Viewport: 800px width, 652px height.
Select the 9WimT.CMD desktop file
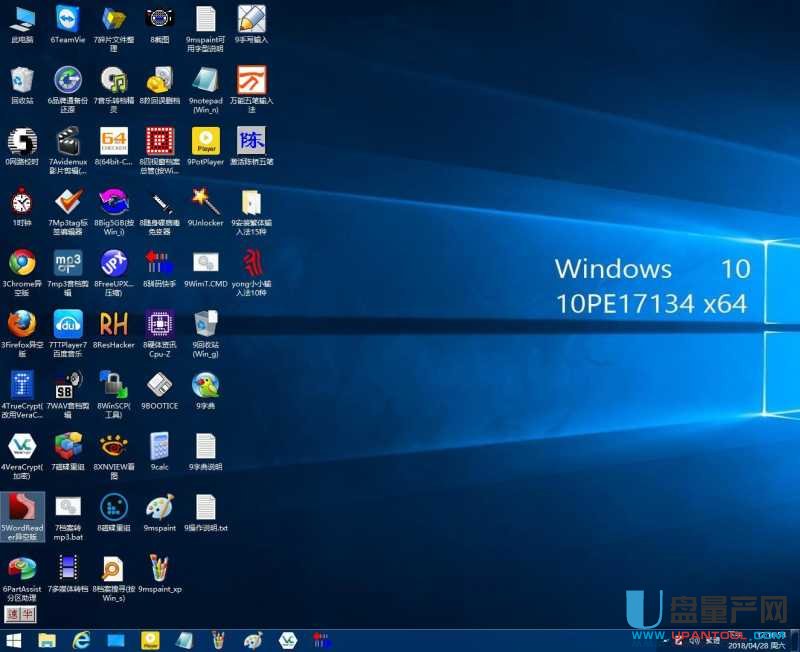(x=206, y=268)
